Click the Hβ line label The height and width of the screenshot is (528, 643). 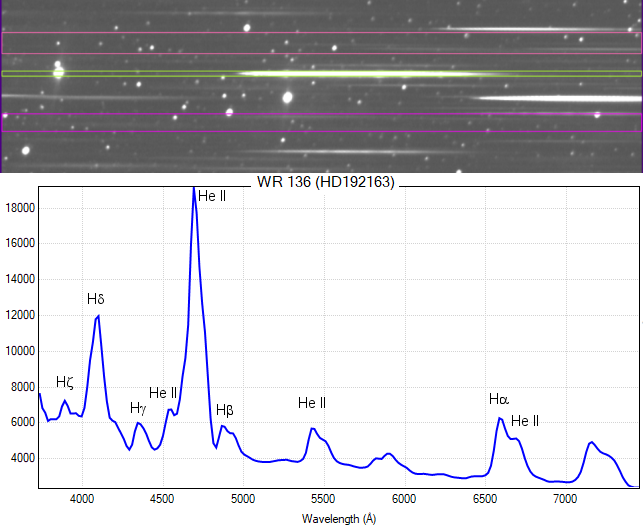225,410
